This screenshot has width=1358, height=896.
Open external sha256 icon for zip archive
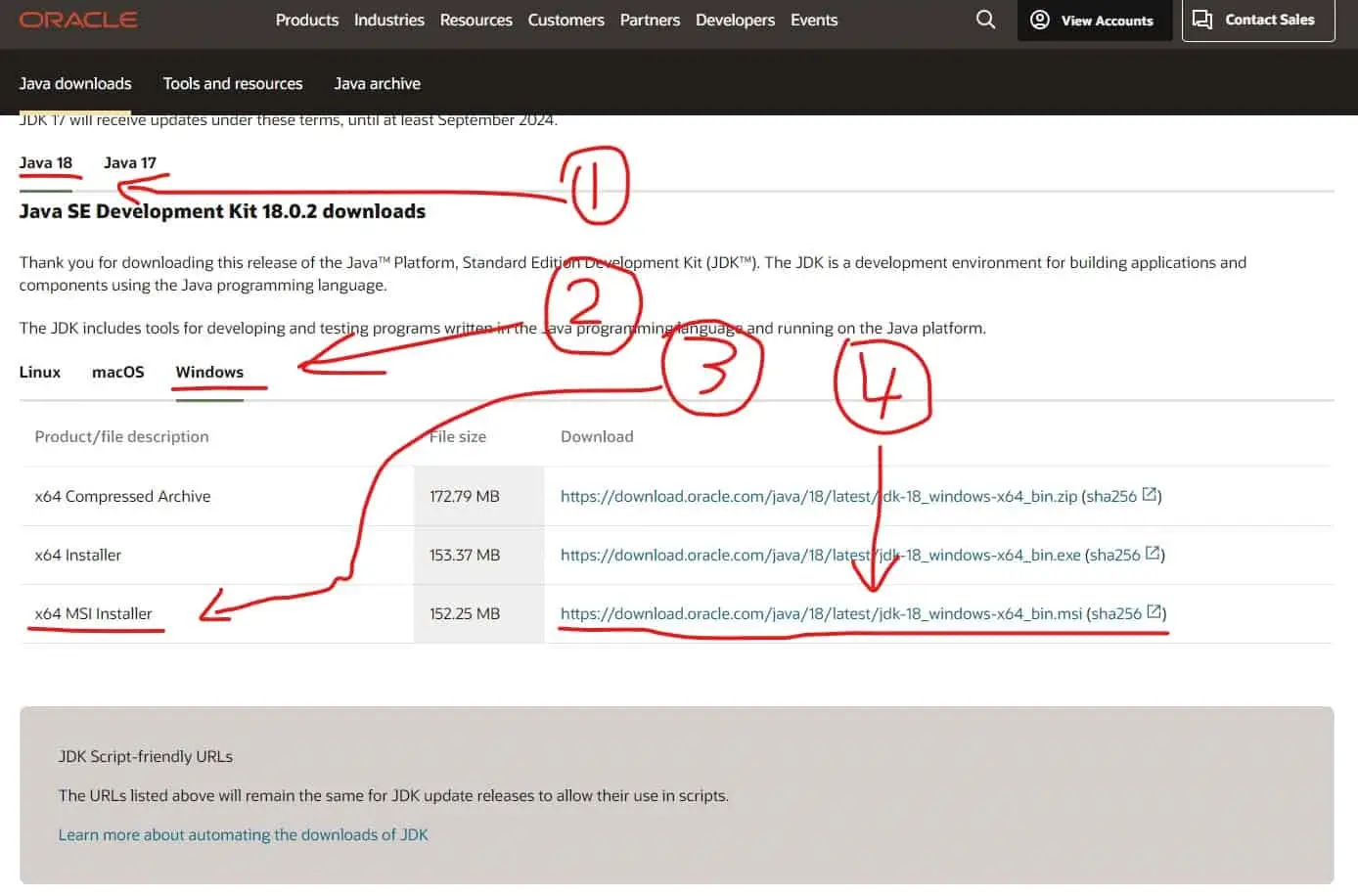(1150, 495)
